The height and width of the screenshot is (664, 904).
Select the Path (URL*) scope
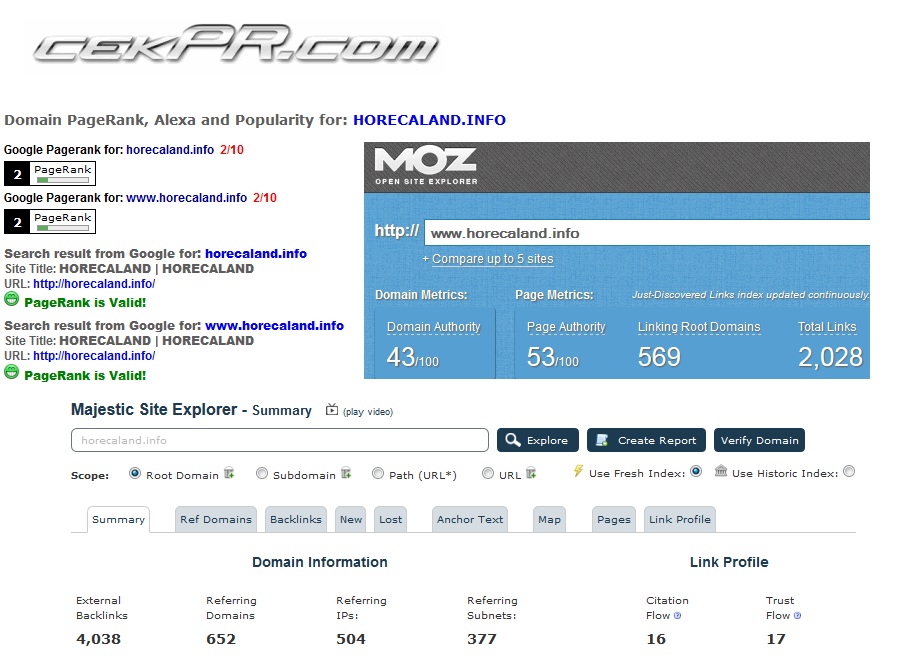(378, 473)
